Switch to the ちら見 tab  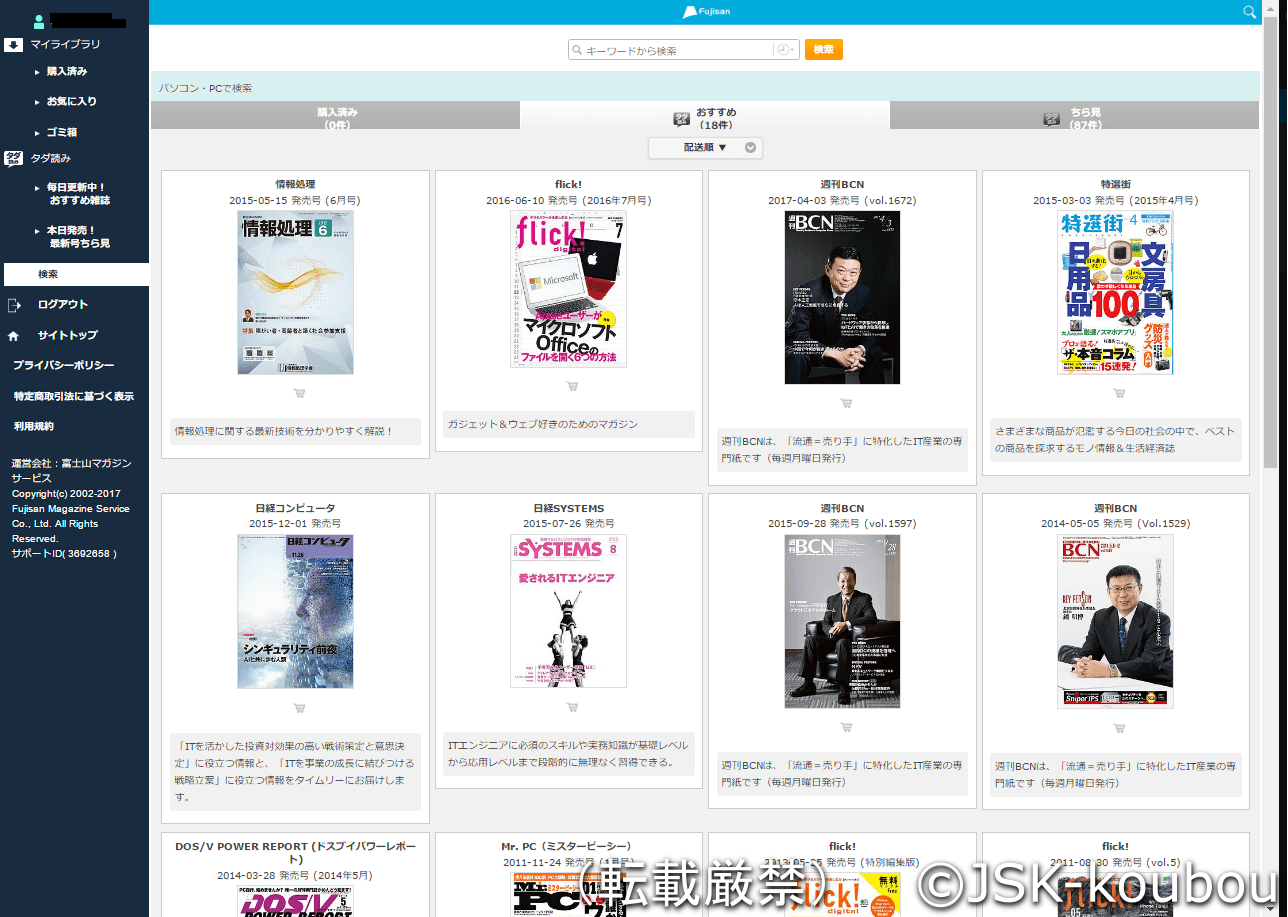(1073, 118)
